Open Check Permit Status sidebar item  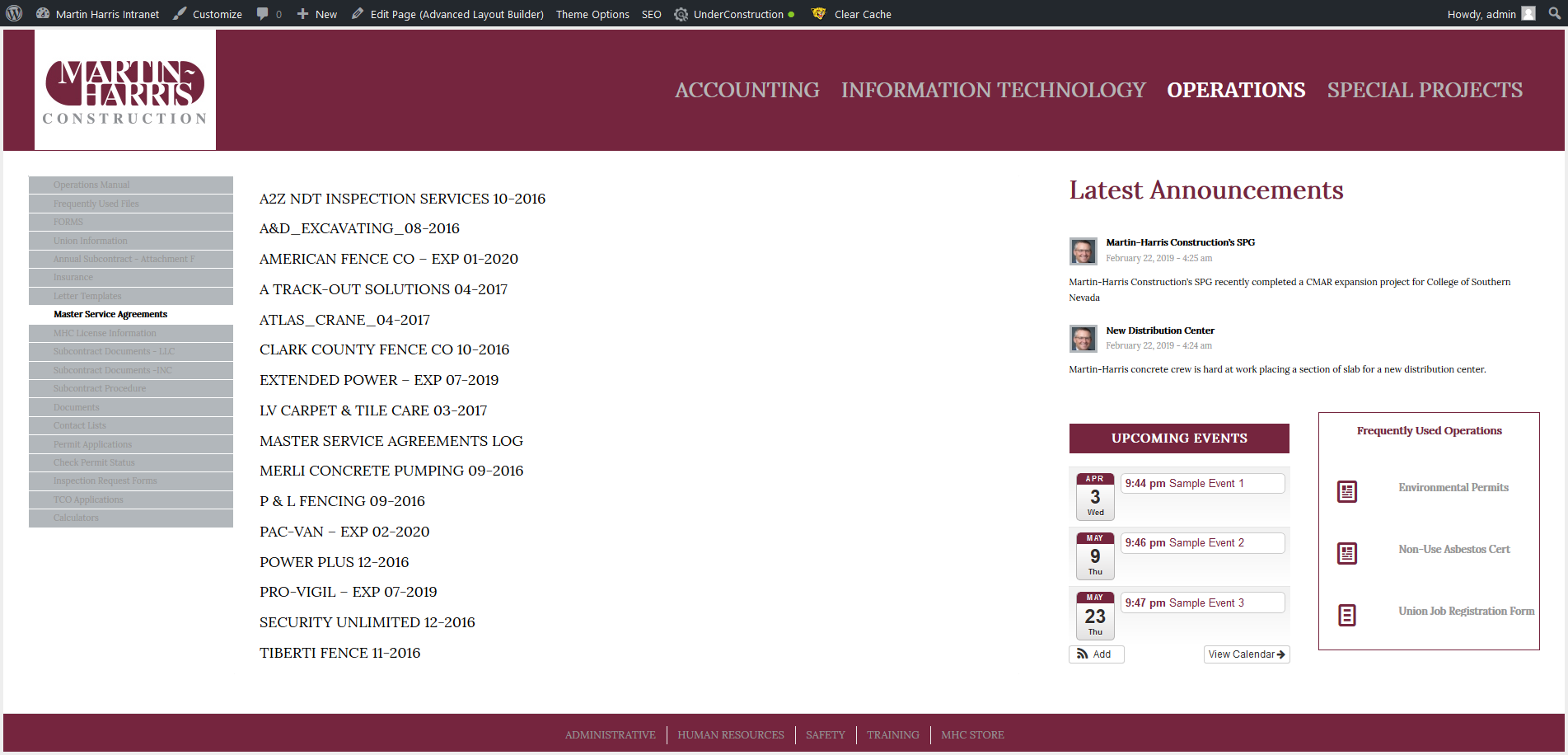point(131,462)
